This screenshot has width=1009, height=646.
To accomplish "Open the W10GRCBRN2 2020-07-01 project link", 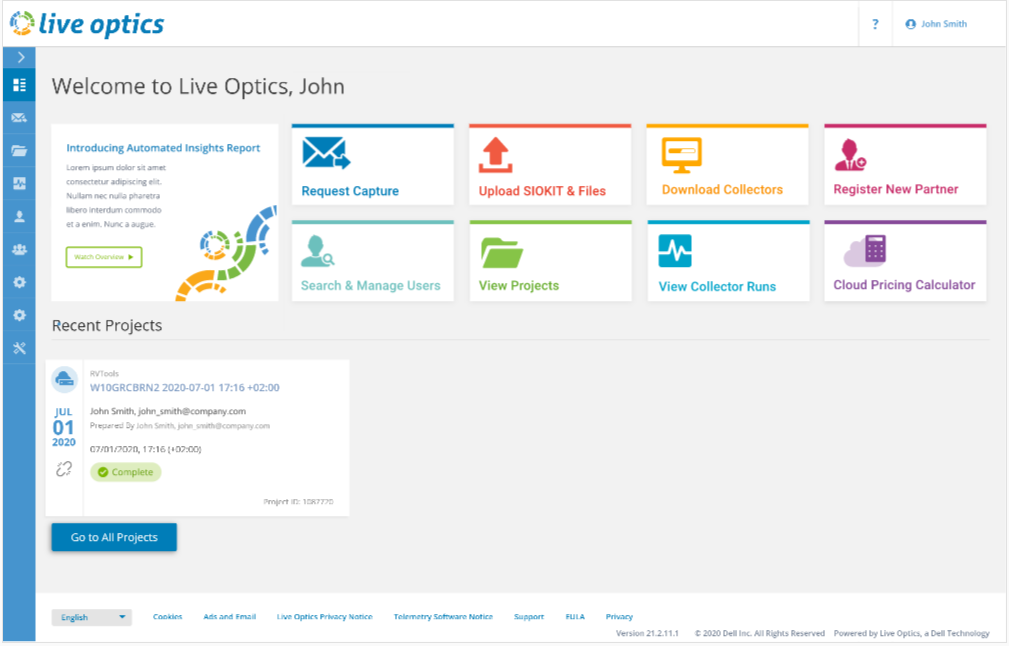I will [x=185, y=387].
